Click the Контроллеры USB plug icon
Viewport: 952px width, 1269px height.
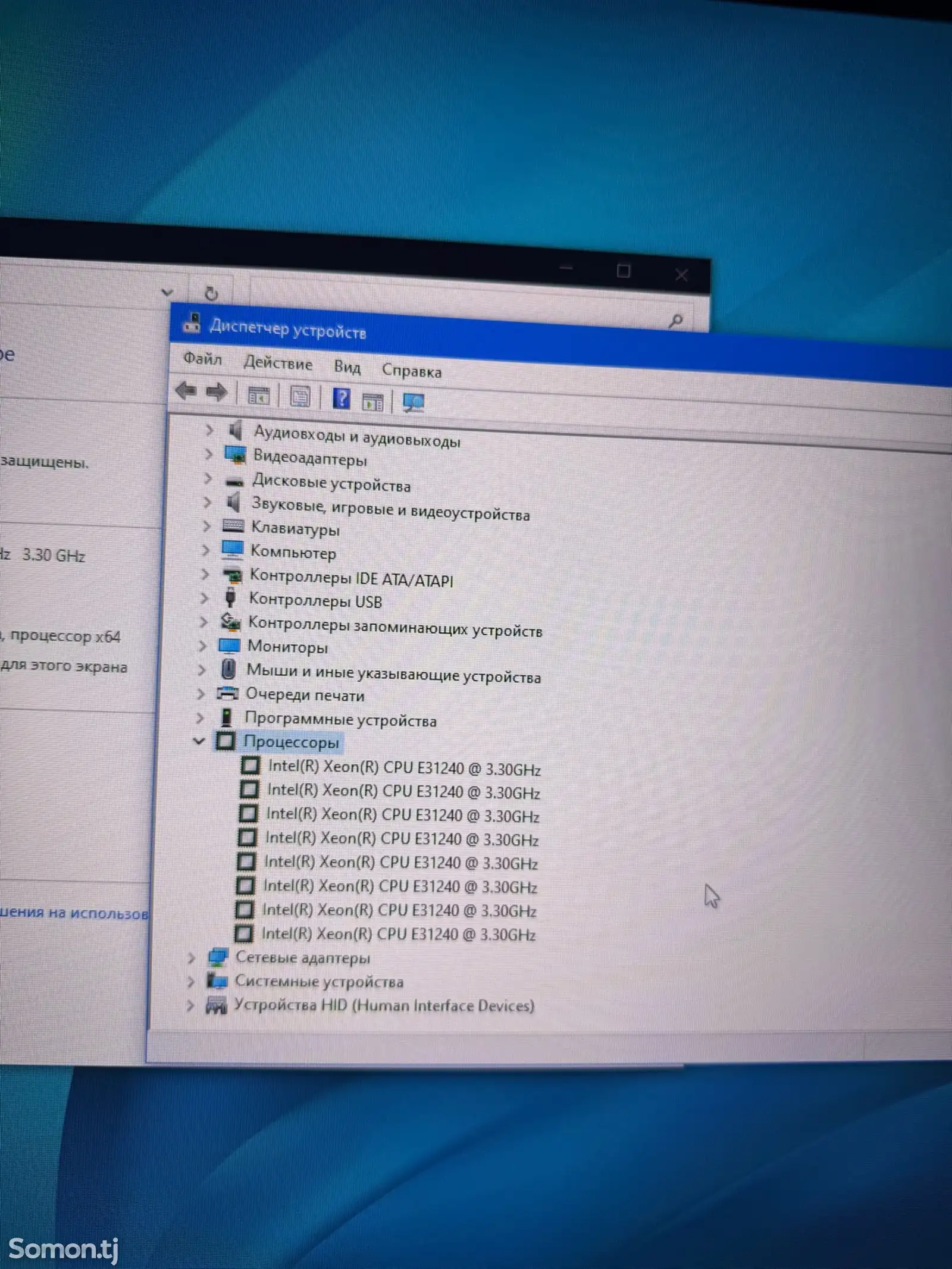click(x=230, y=597)
